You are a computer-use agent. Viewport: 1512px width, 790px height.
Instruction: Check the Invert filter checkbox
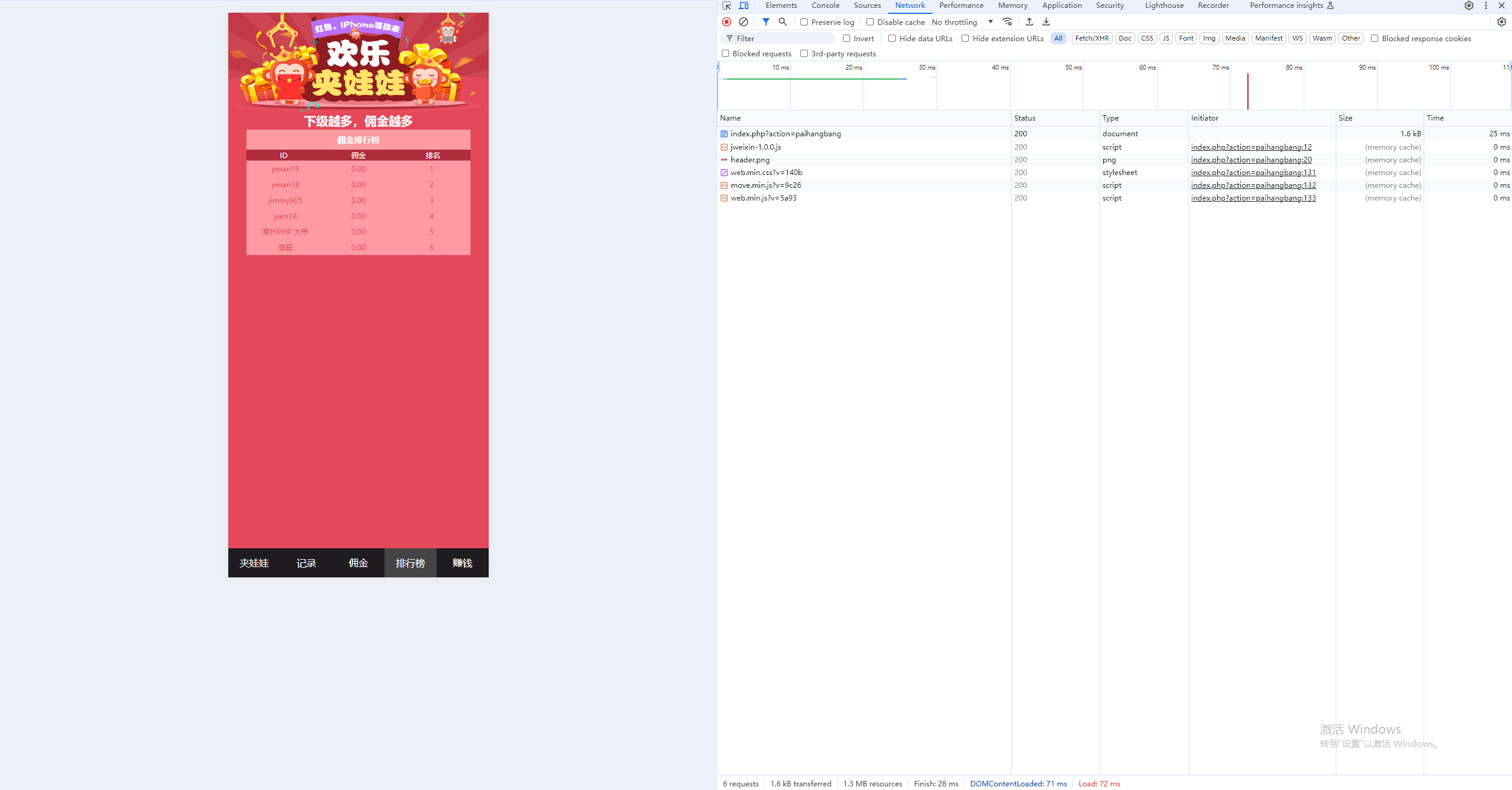pyautogui.click(x=847, y=38)
